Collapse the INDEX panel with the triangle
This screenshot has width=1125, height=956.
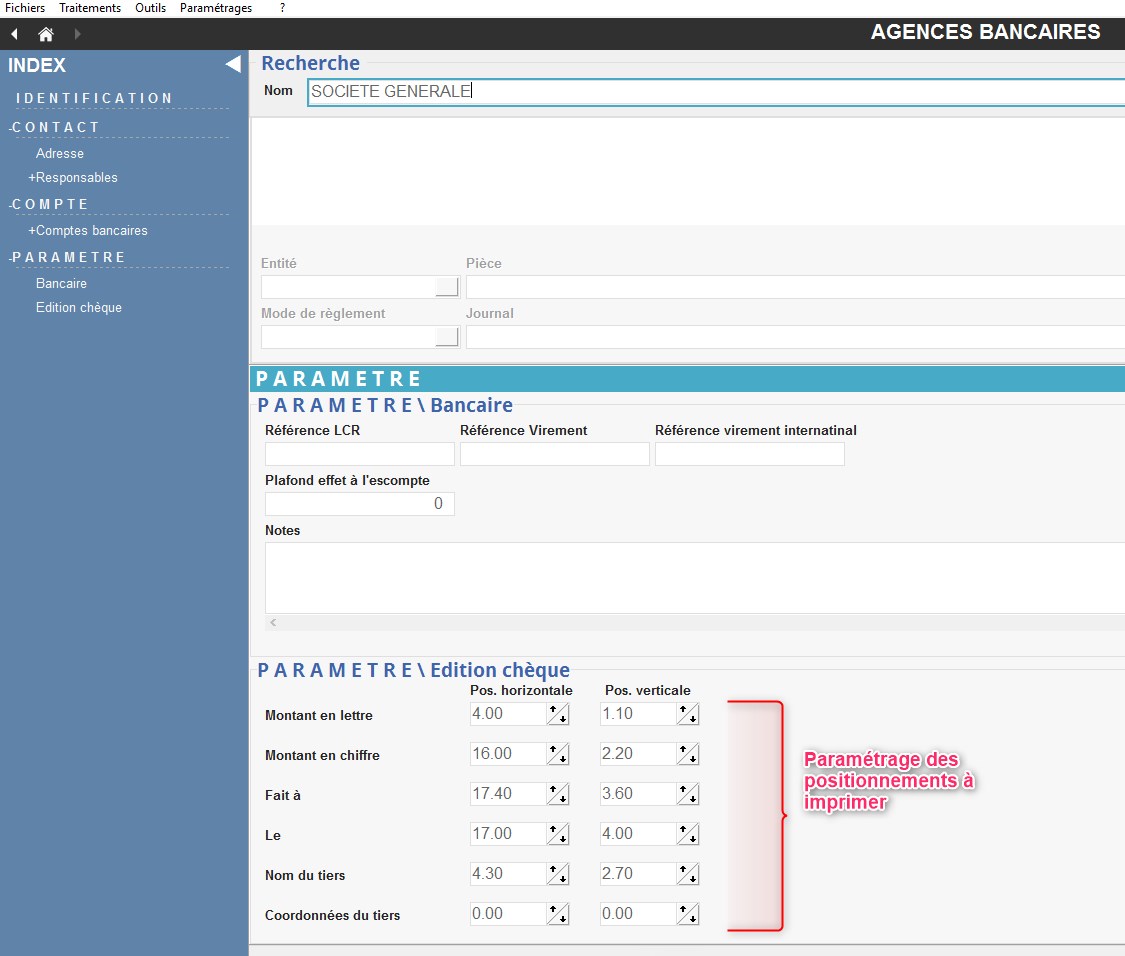coord(233,65)
